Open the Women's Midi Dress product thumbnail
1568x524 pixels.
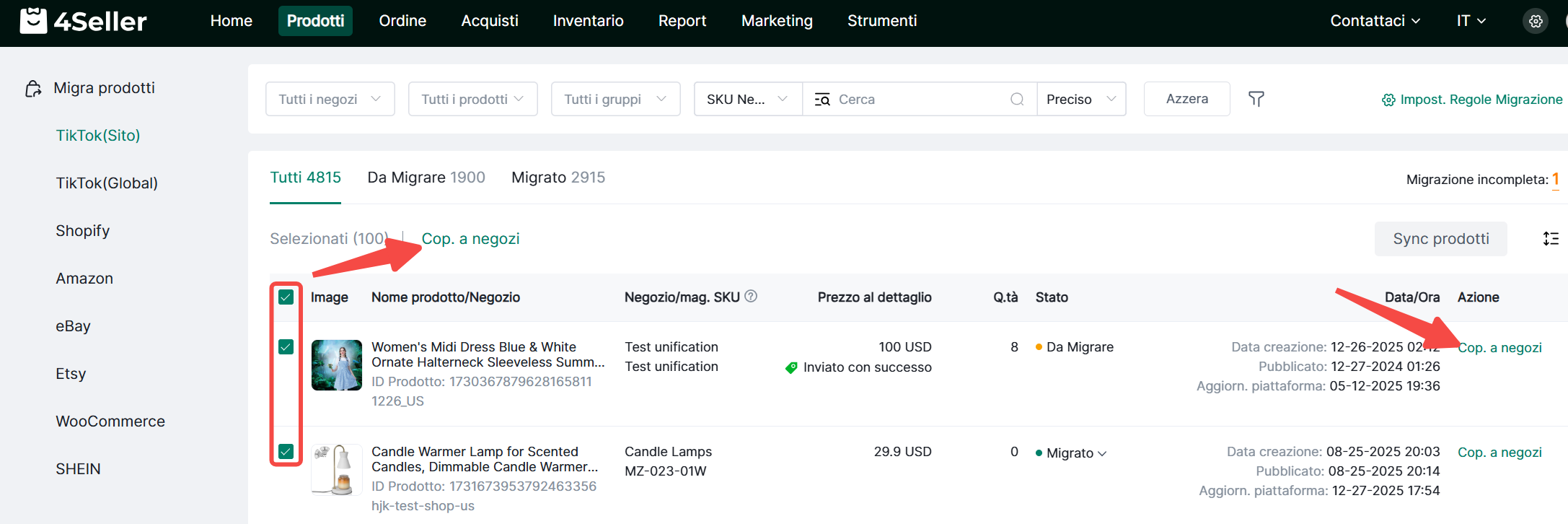tap(337, 365)
